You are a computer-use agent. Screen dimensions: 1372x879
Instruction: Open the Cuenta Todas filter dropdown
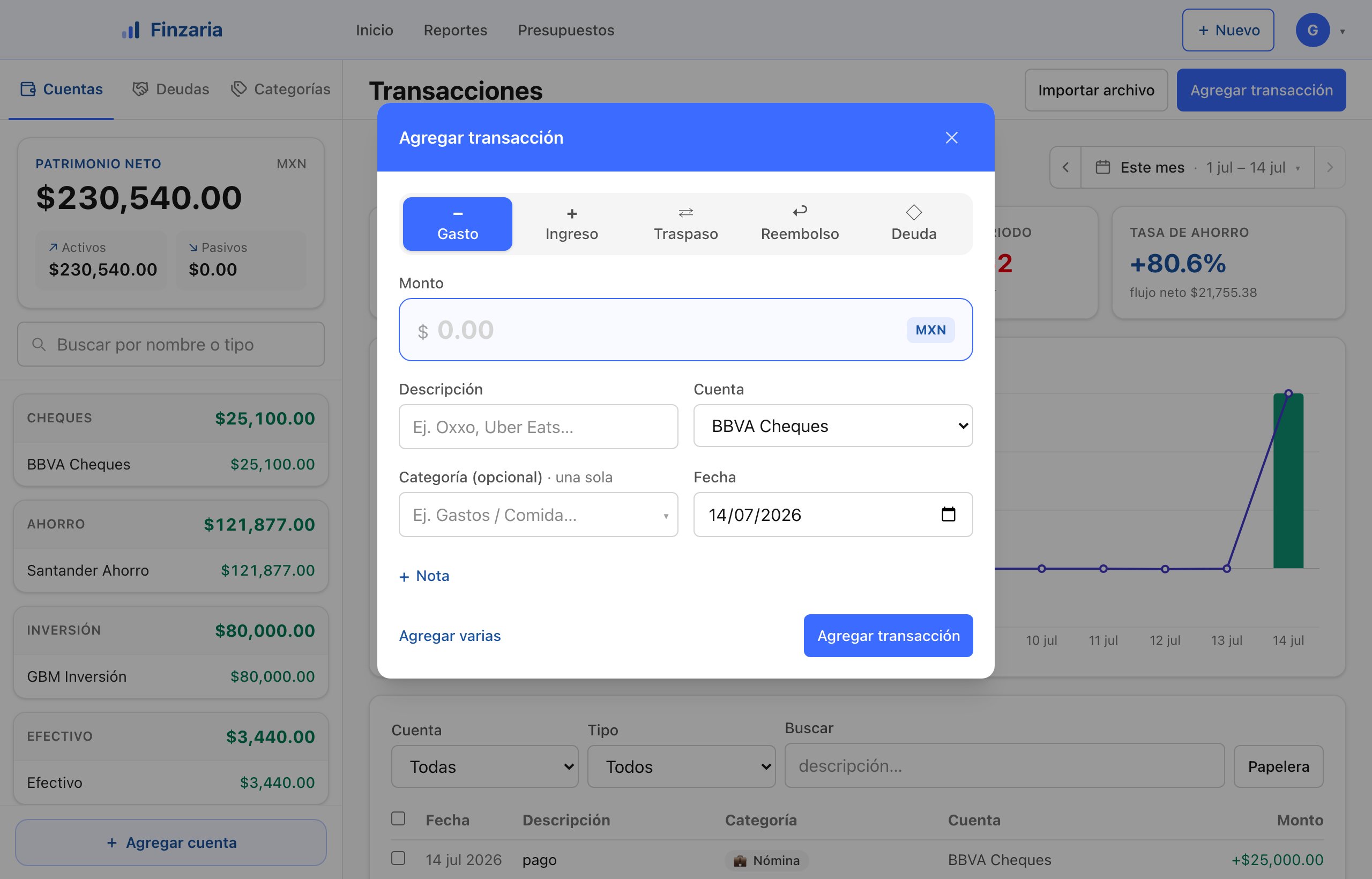(484, 766)
